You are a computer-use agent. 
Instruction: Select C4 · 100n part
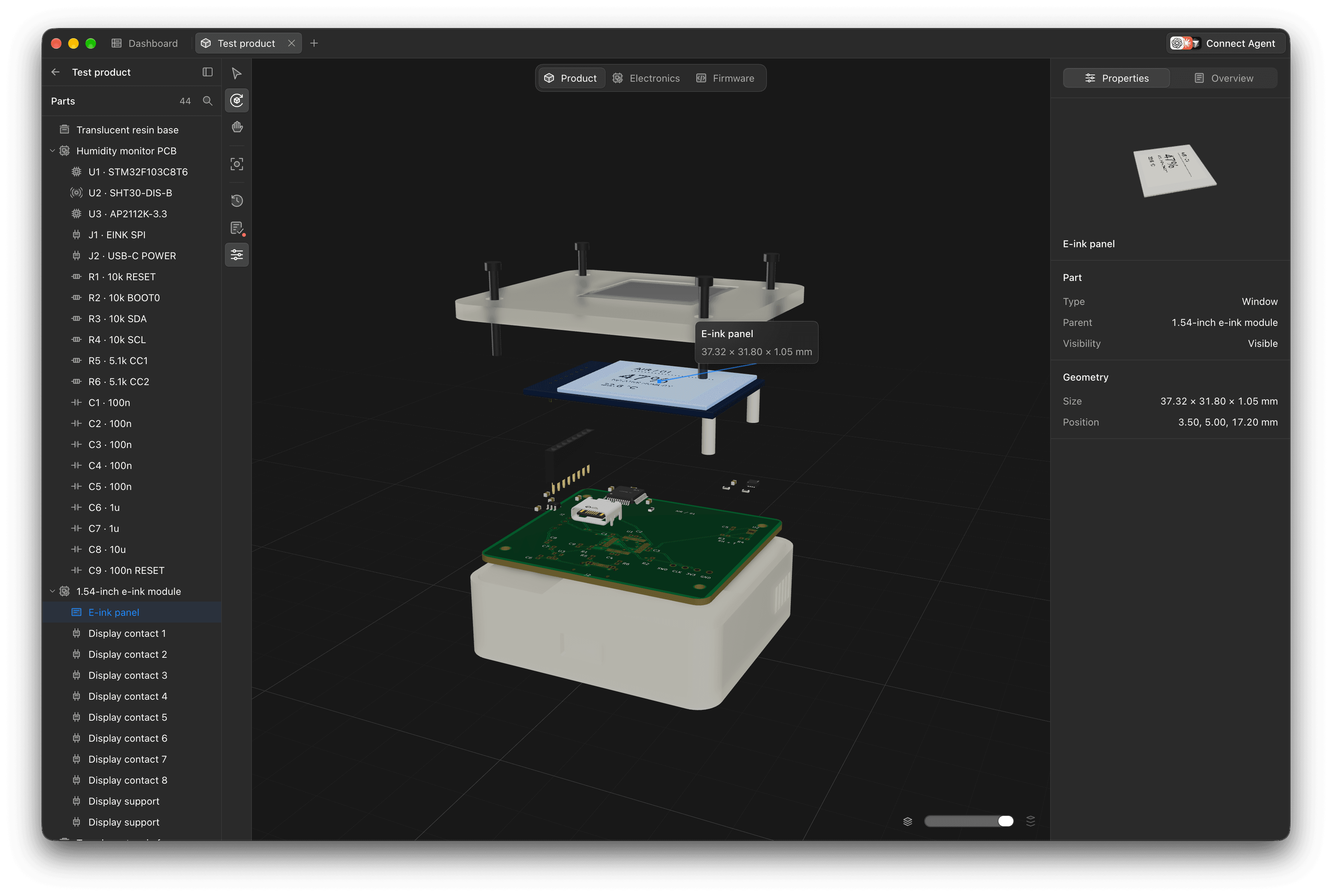point(132,466)
